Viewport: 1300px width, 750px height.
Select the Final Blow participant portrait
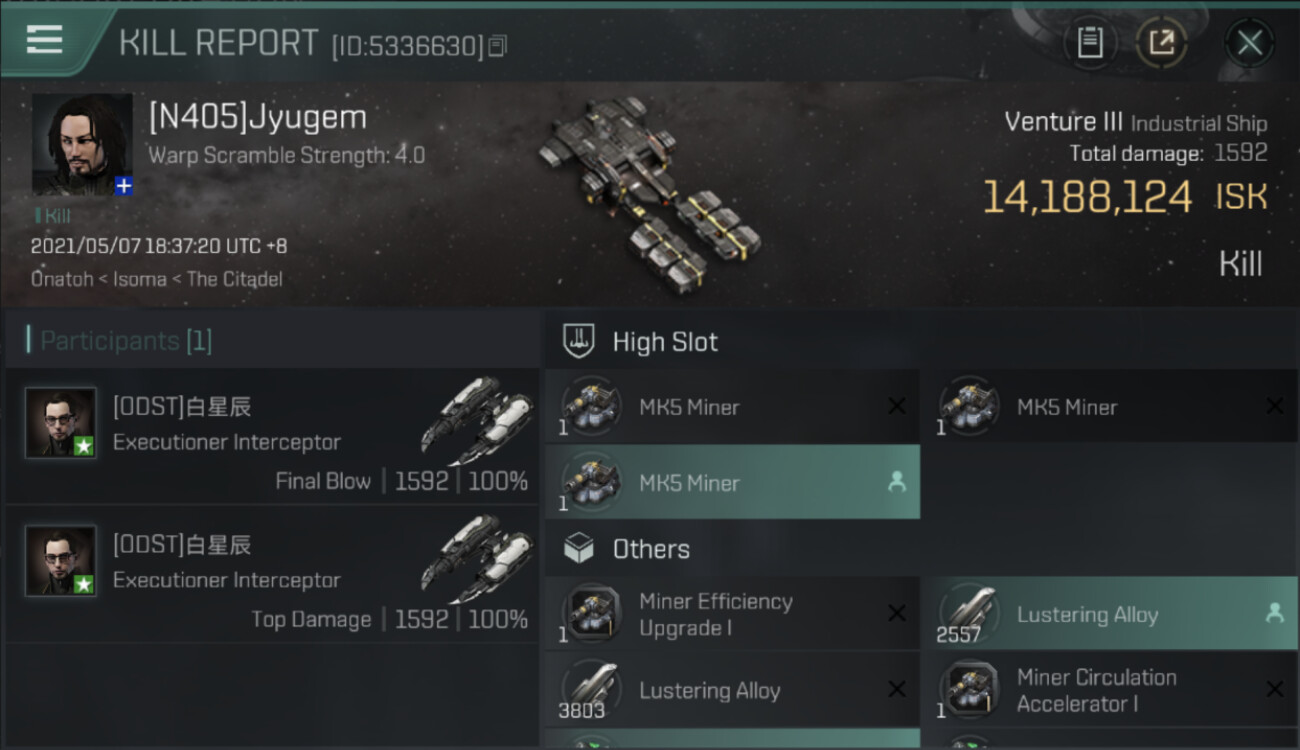pos(61,423)
